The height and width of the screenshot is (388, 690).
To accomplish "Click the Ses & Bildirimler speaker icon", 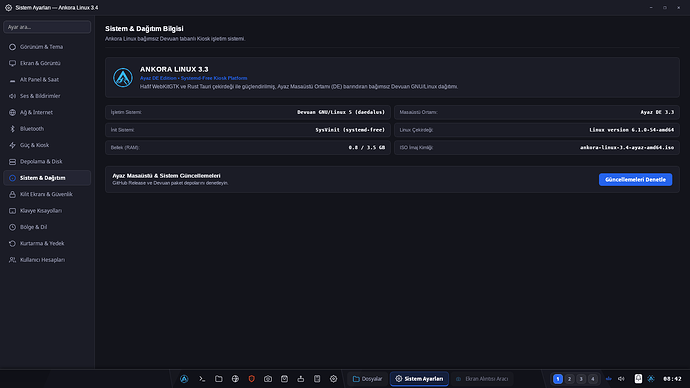I will click(12, 96).
